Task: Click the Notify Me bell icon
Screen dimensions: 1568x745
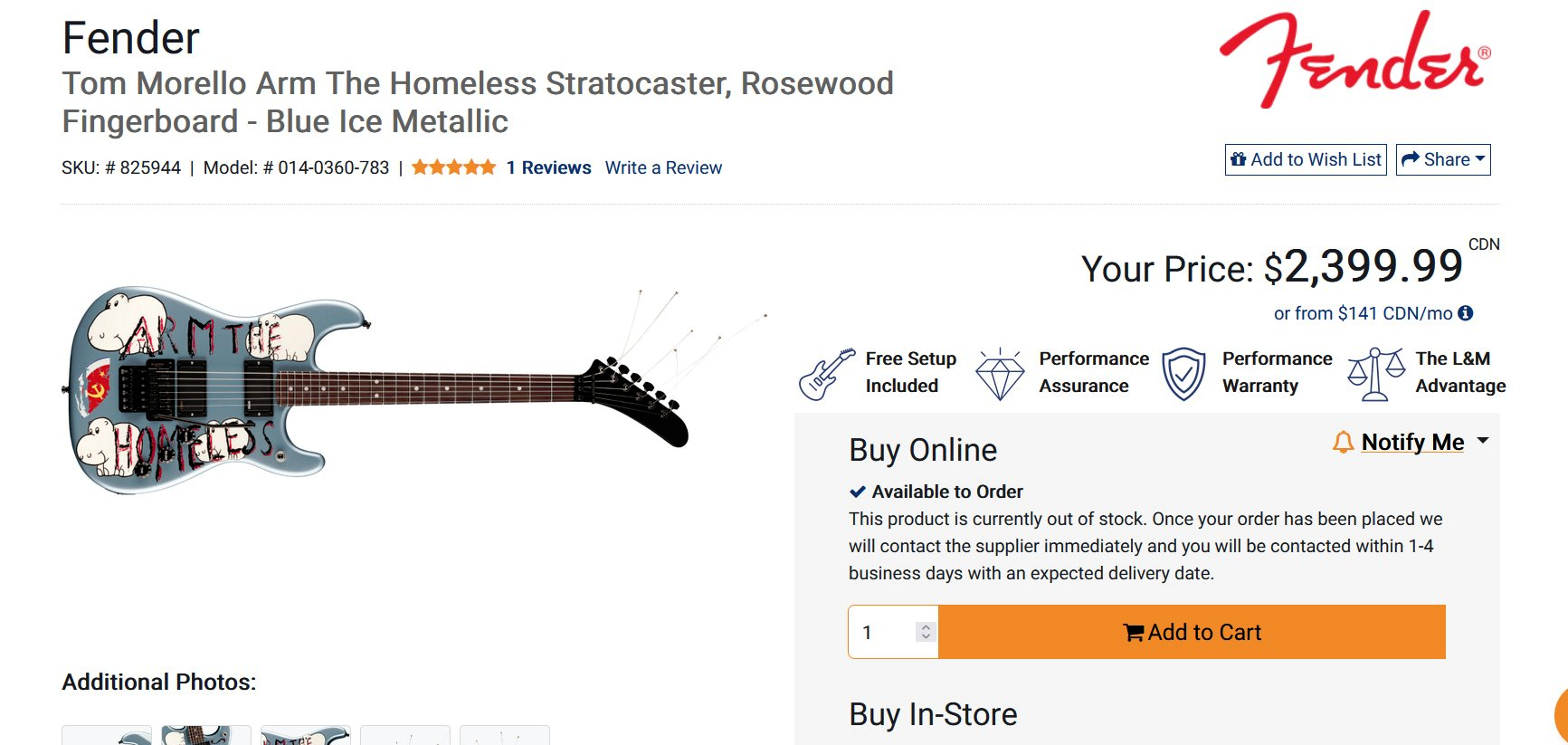Action: (1344, 442)
